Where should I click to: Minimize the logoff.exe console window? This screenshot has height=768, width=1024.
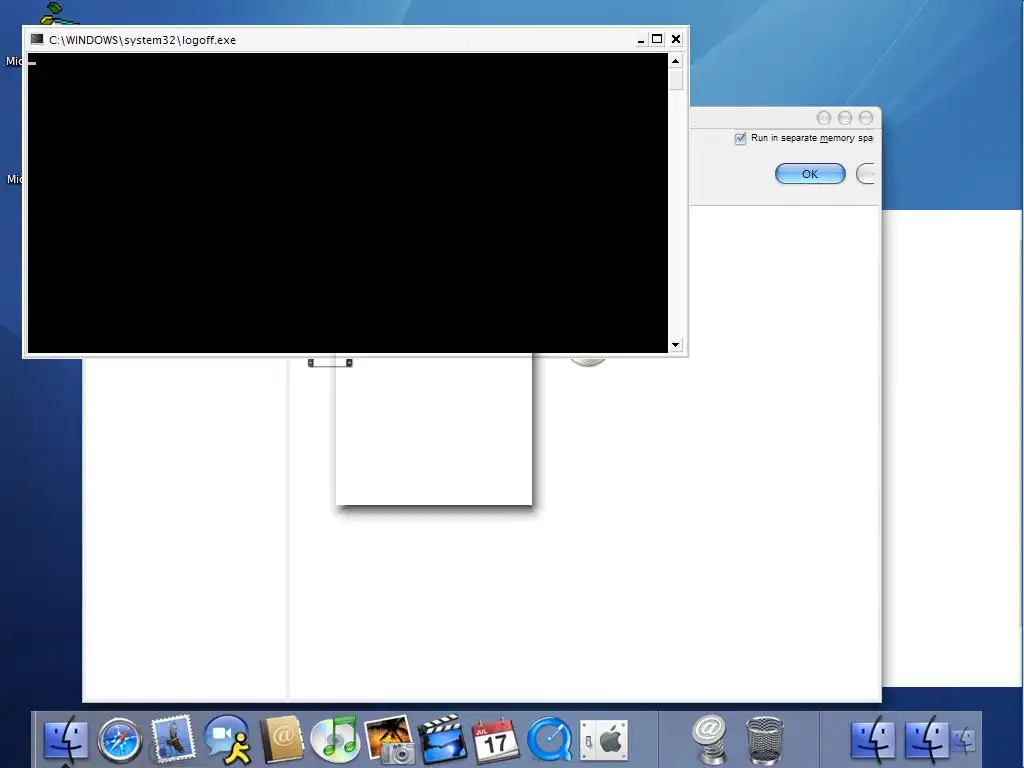pyautogui.click(x=641, y=40)
